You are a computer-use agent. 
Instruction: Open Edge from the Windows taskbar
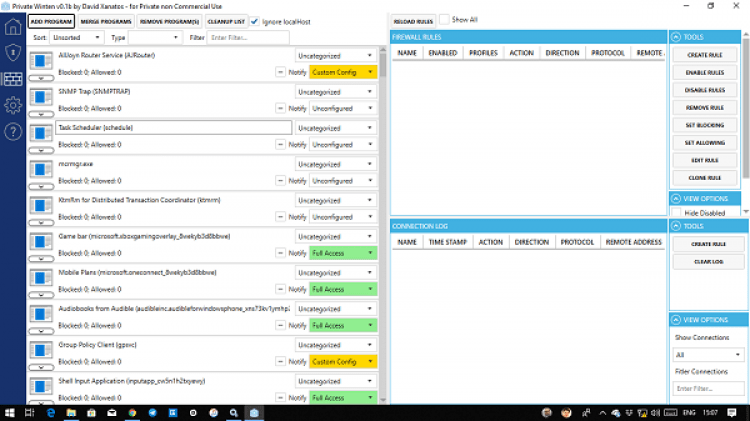pyautogui.click(x=50, y=412)
